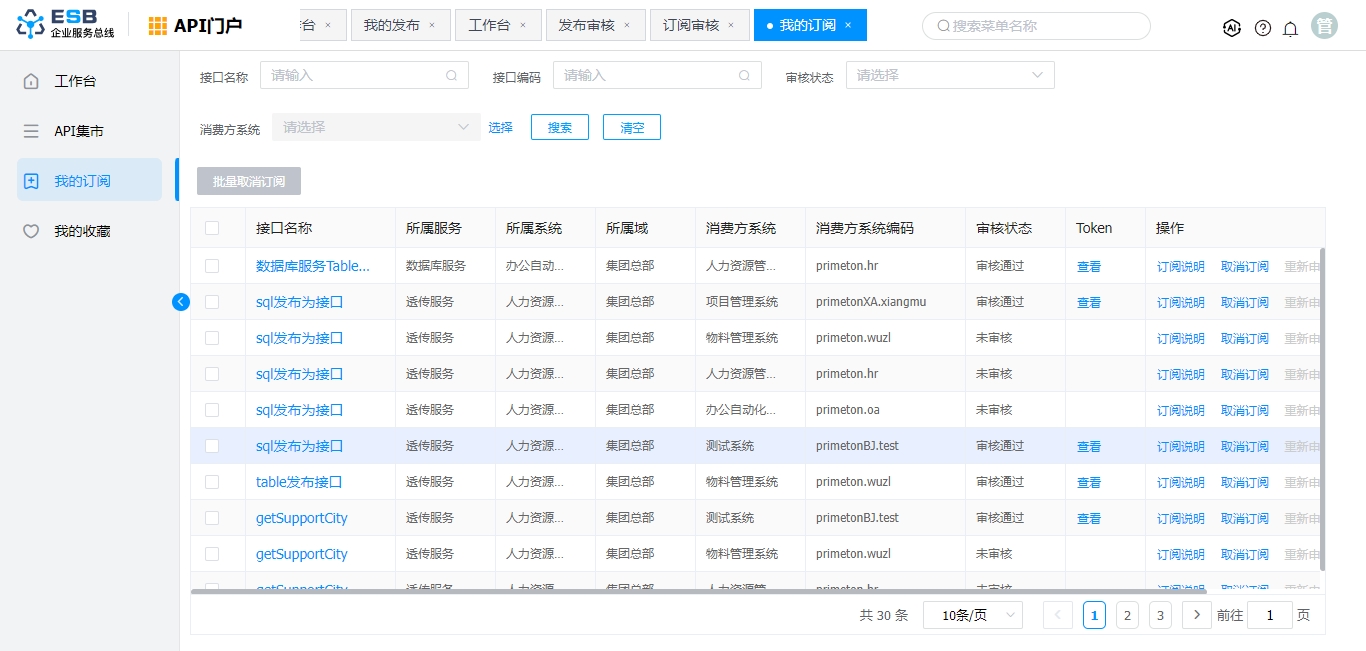Image resolution: width=1366 pixels, height=651 pixels.
Task: Open API集市 in the sidebar
Action: tap(79, 131)
